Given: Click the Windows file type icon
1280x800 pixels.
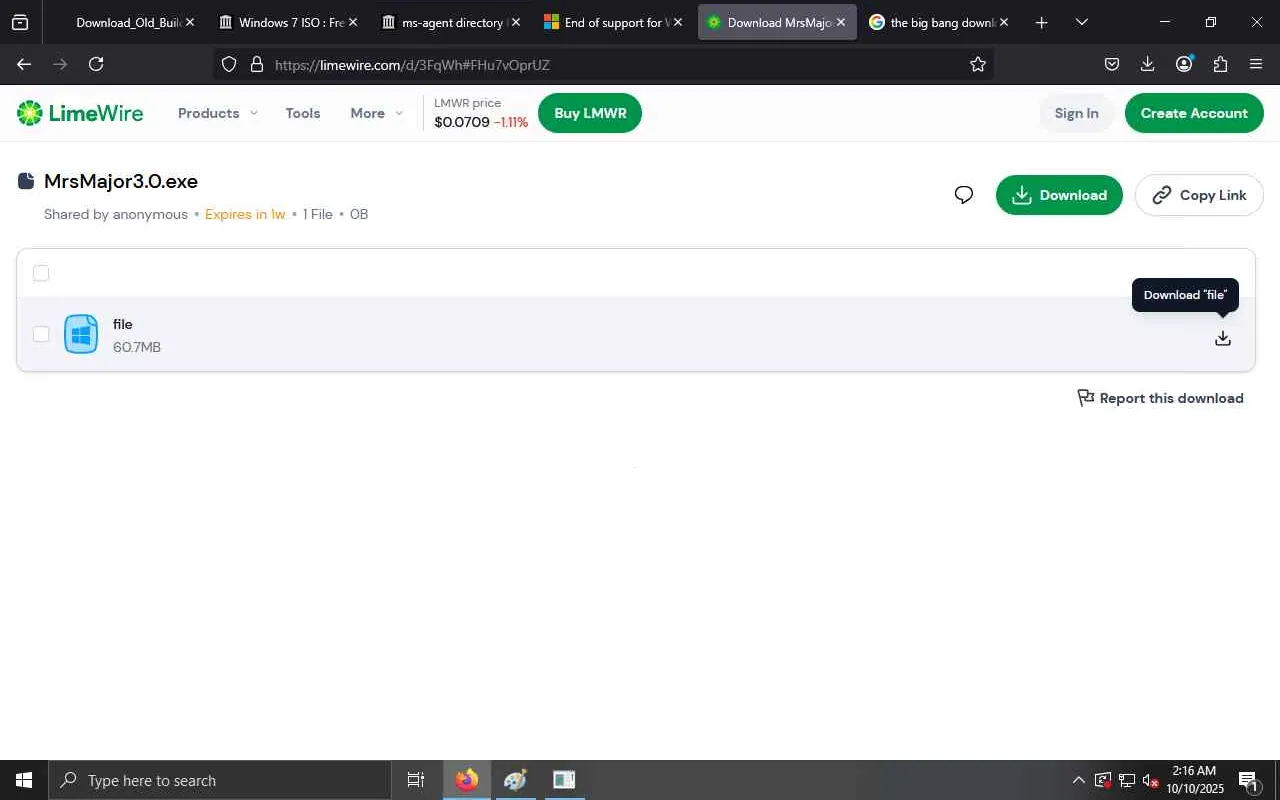Looking at the screenshot, I should pos(81,334).
